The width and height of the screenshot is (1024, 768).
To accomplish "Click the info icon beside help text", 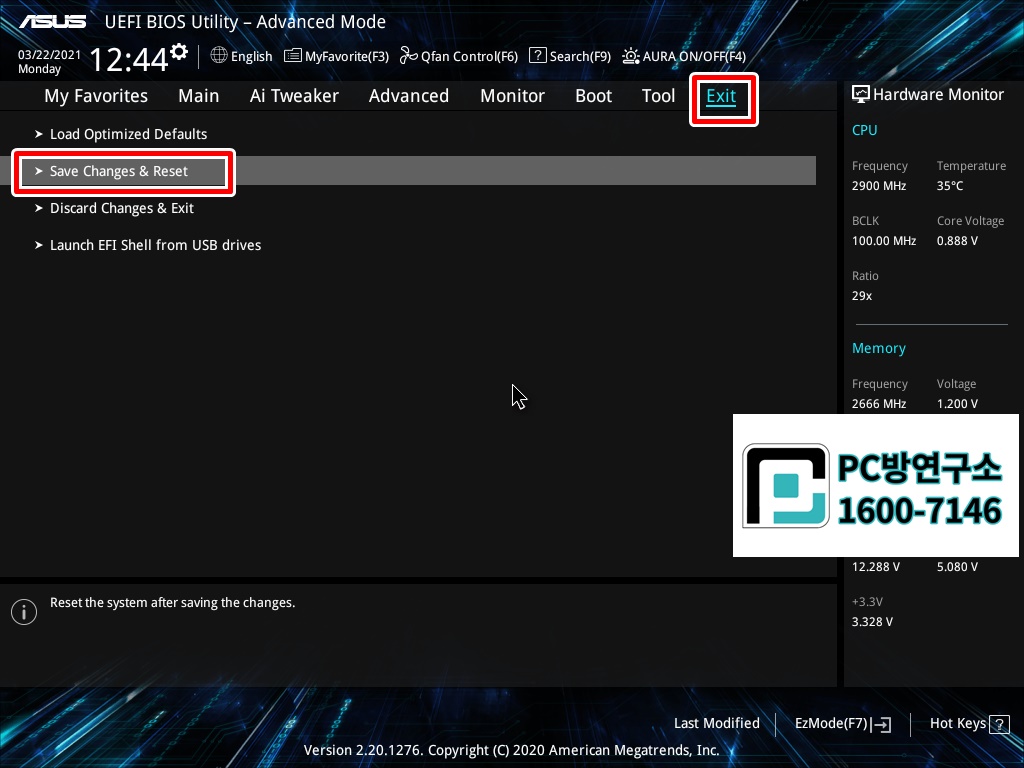I will pyautogui.click(x=24, y=612).
